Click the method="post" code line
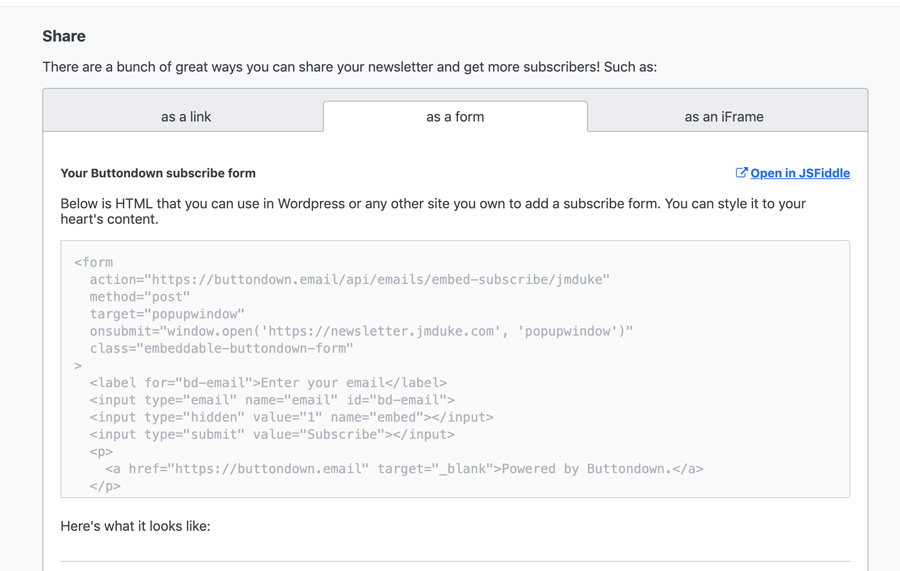900x571 pixels. click(139, 297)
